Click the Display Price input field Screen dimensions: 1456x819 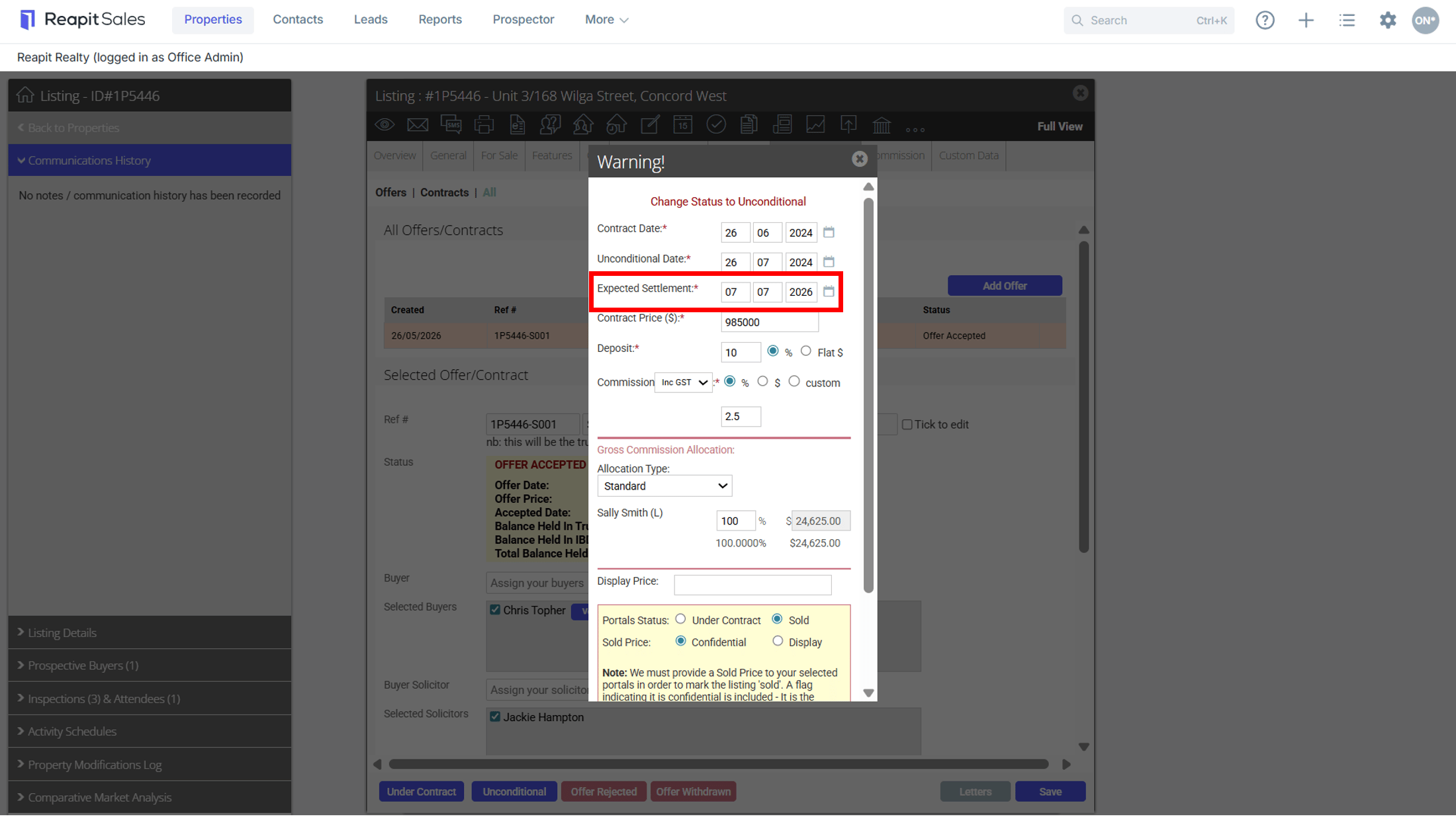point(752,584)
